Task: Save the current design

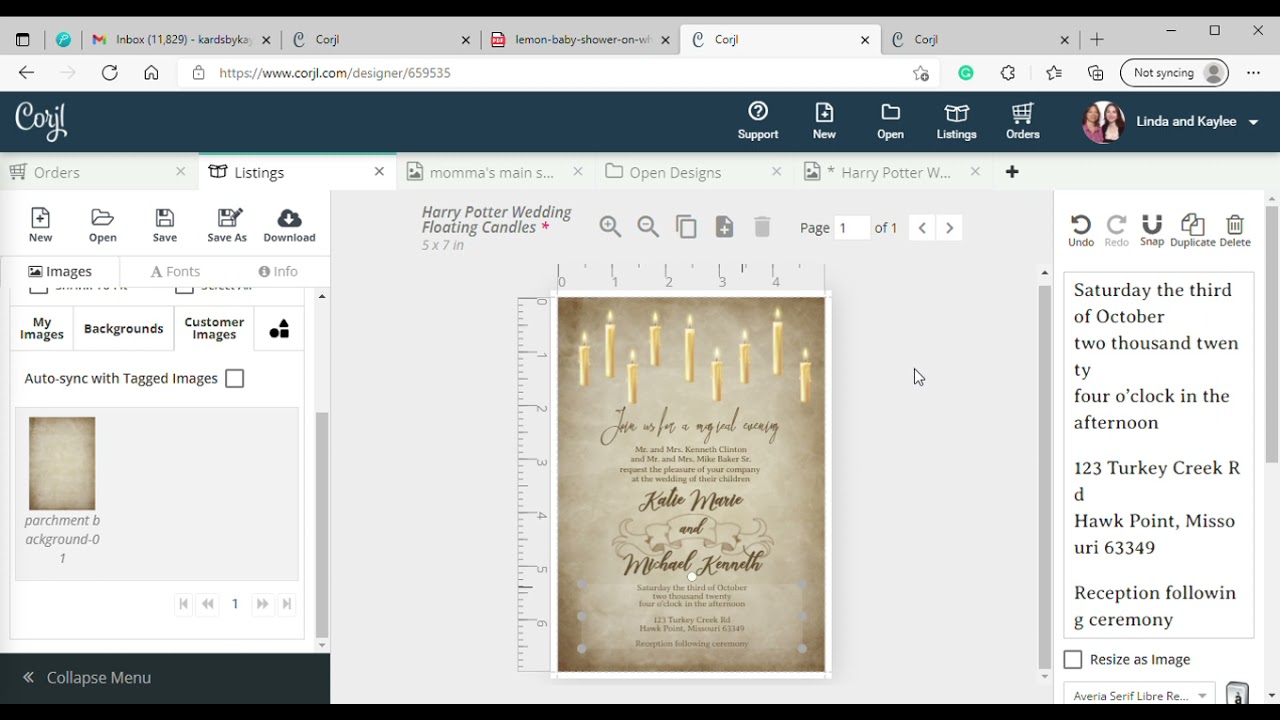Action: point(165,225)
